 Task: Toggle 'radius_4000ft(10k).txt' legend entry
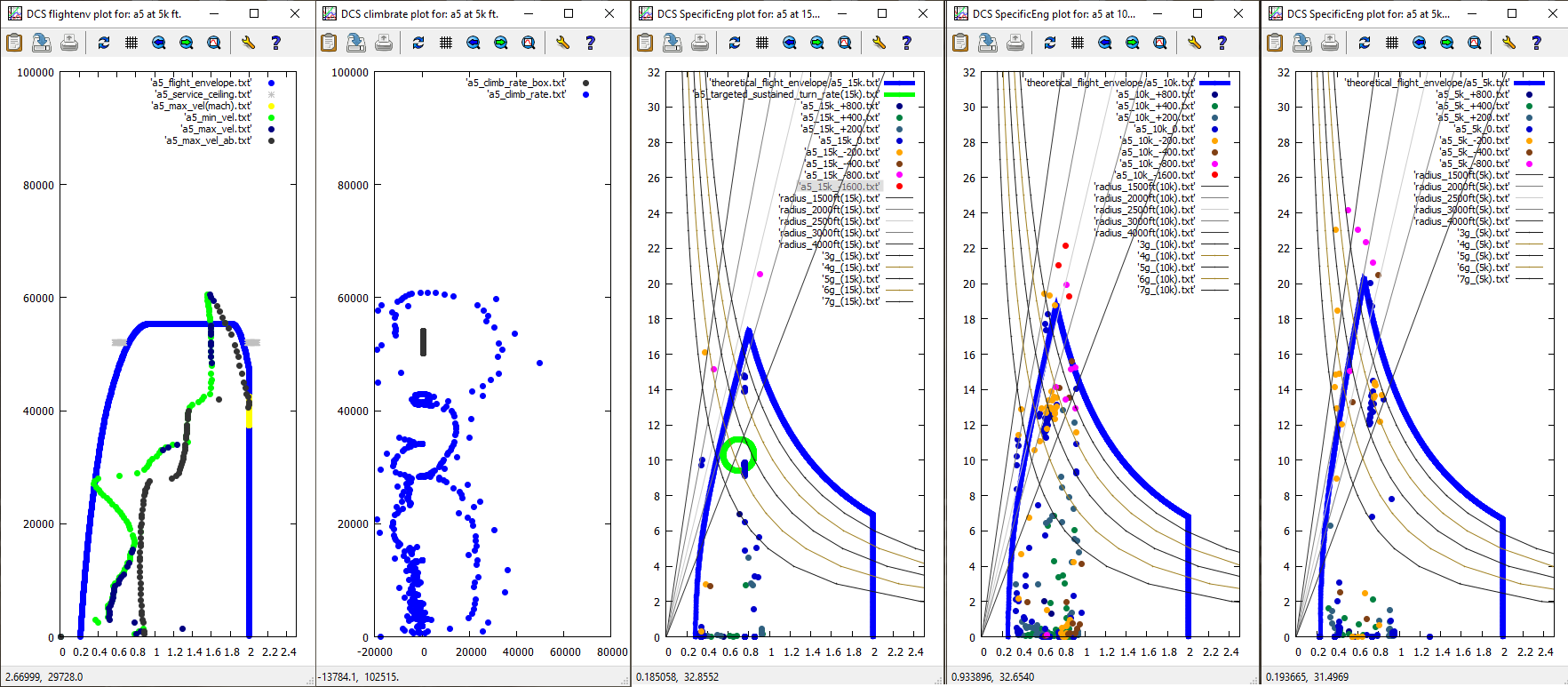1144,233
